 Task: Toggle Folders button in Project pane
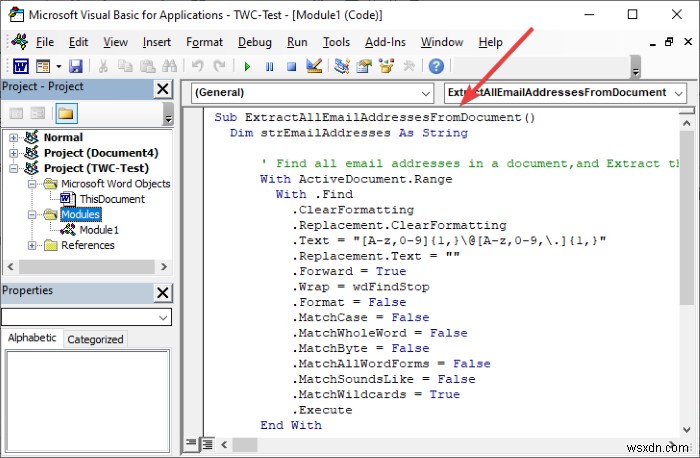point(66,113)
